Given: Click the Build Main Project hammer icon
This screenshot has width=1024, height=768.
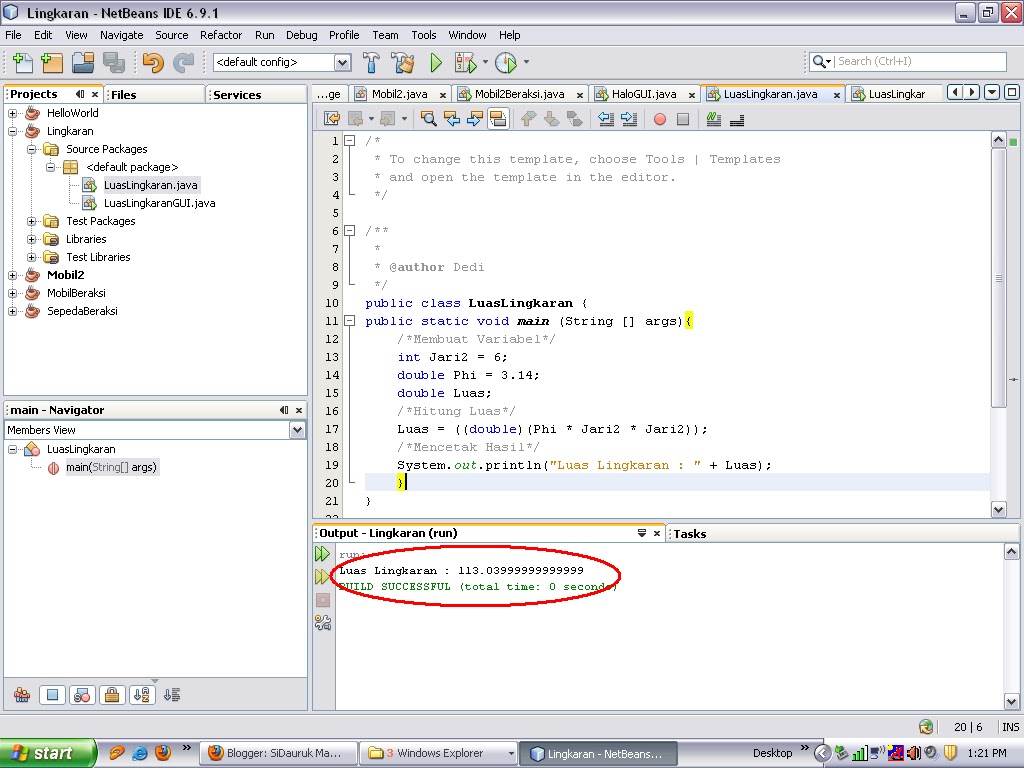Looking at the screenshot, I should point(371,63).
